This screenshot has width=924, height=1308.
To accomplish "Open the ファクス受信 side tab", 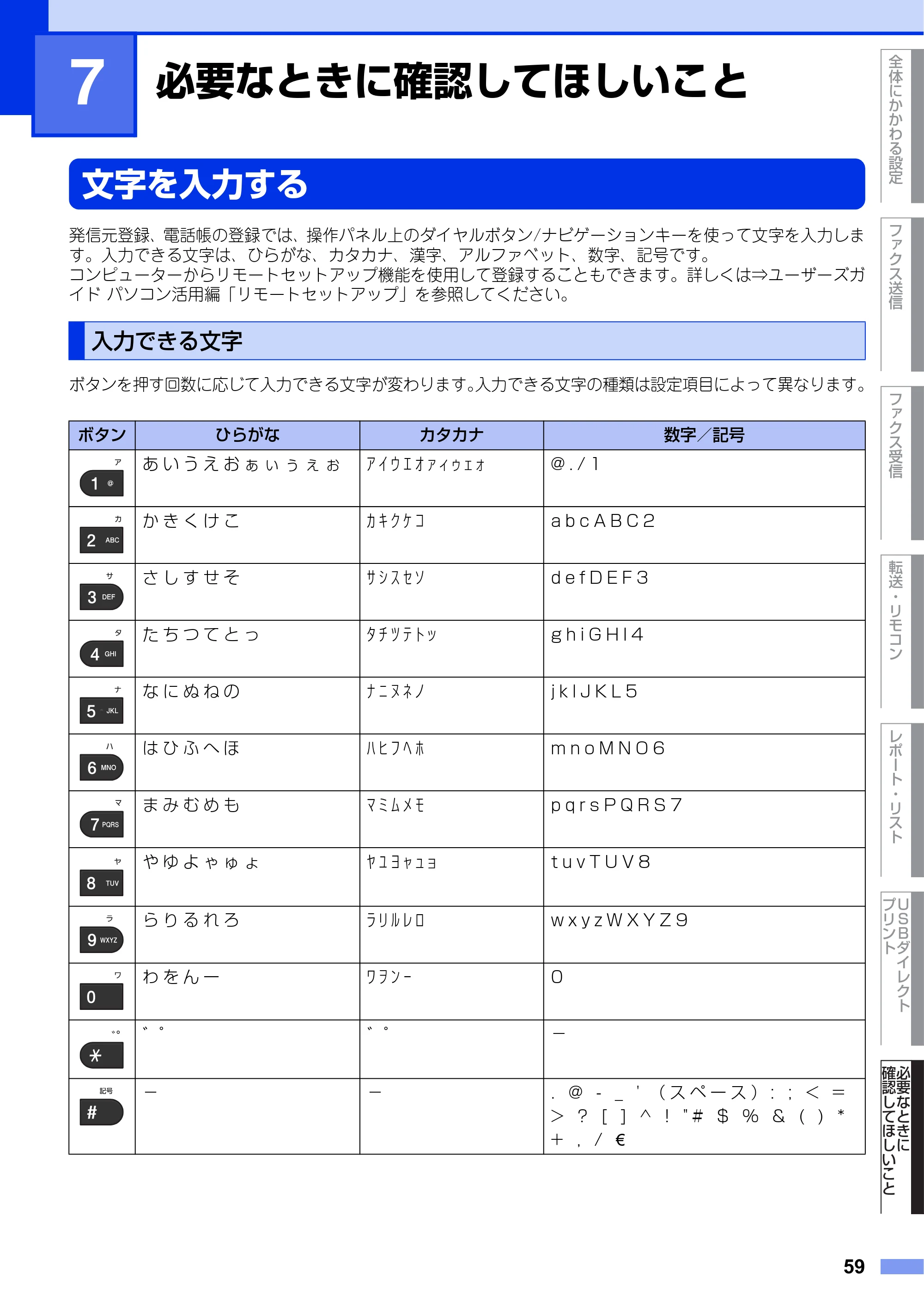I will 902,463.
